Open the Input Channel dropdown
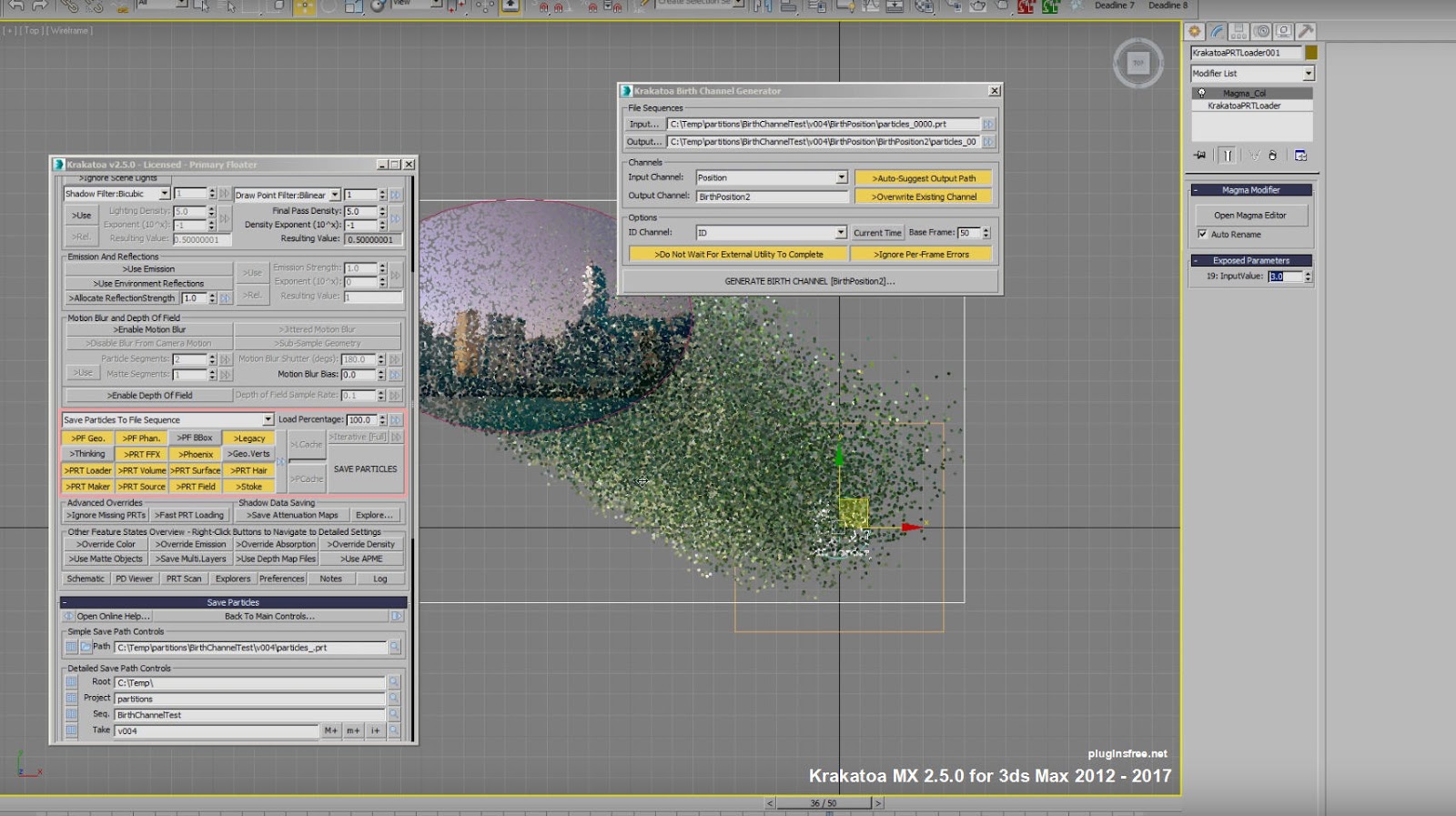The width and height of the screenshot is (1456, 816). [x=772, y=177]
